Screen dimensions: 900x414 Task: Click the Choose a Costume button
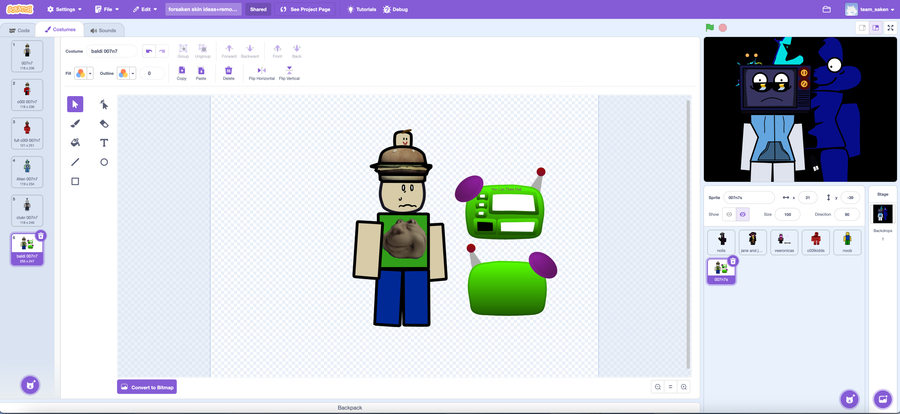[30, 385]
